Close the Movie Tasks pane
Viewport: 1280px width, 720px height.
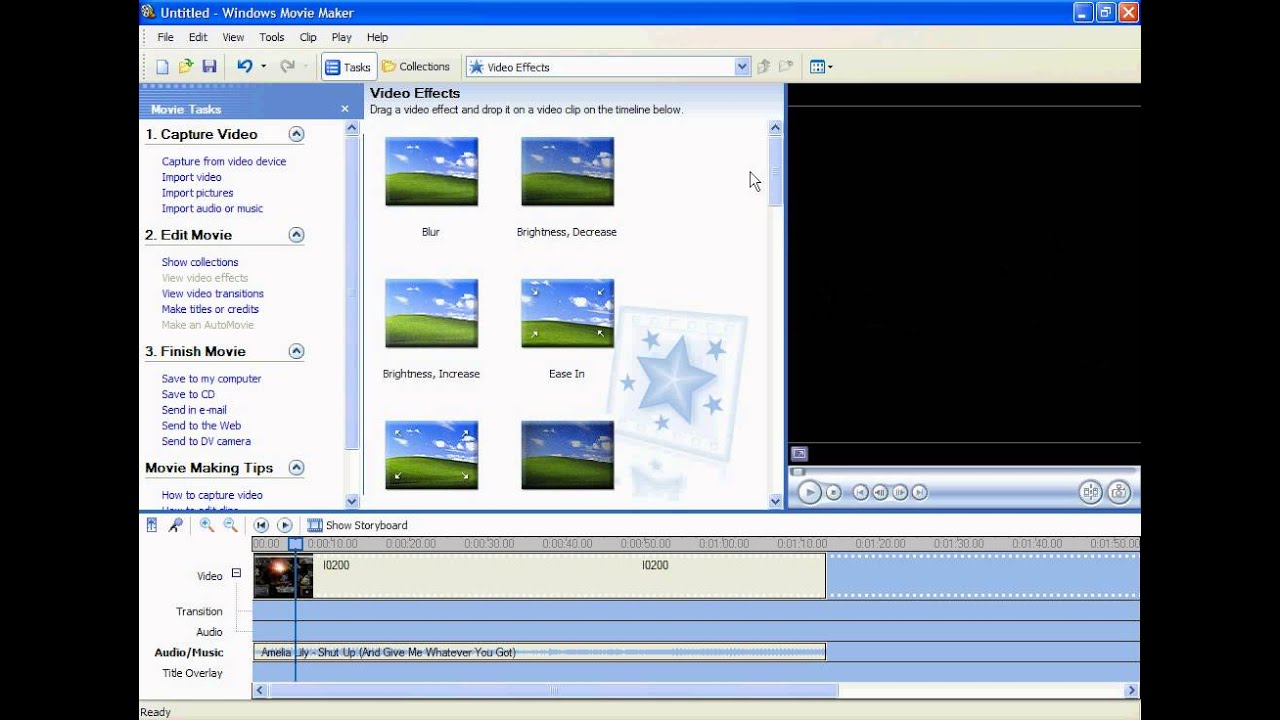point(345,109)
